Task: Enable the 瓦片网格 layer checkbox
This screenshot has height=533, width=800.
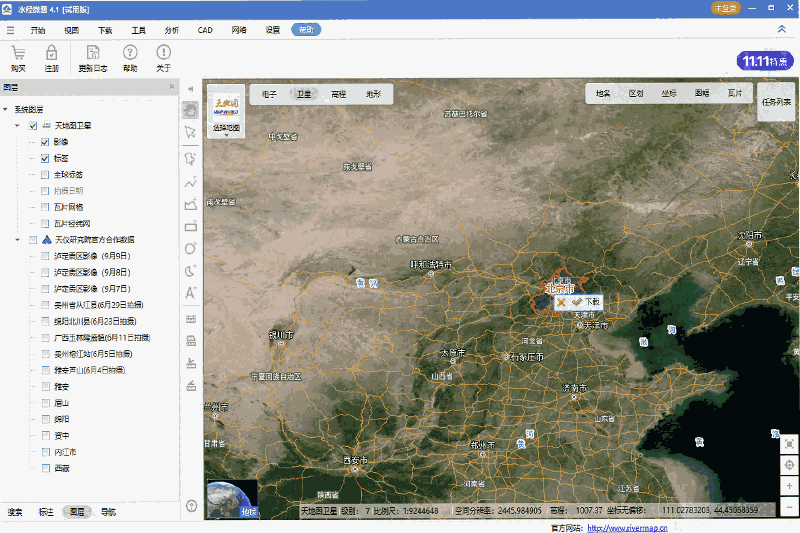Action: 45,207
